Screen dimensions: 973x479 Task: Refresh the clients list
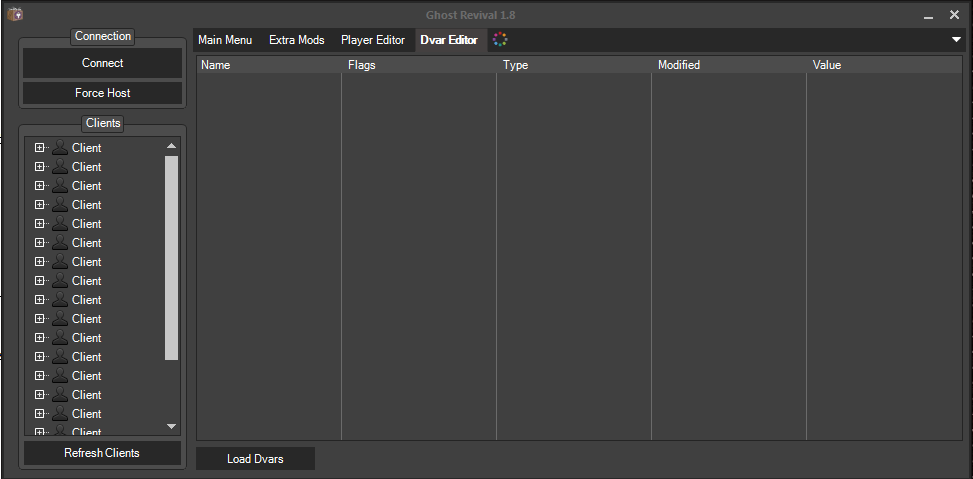(102, 453)
